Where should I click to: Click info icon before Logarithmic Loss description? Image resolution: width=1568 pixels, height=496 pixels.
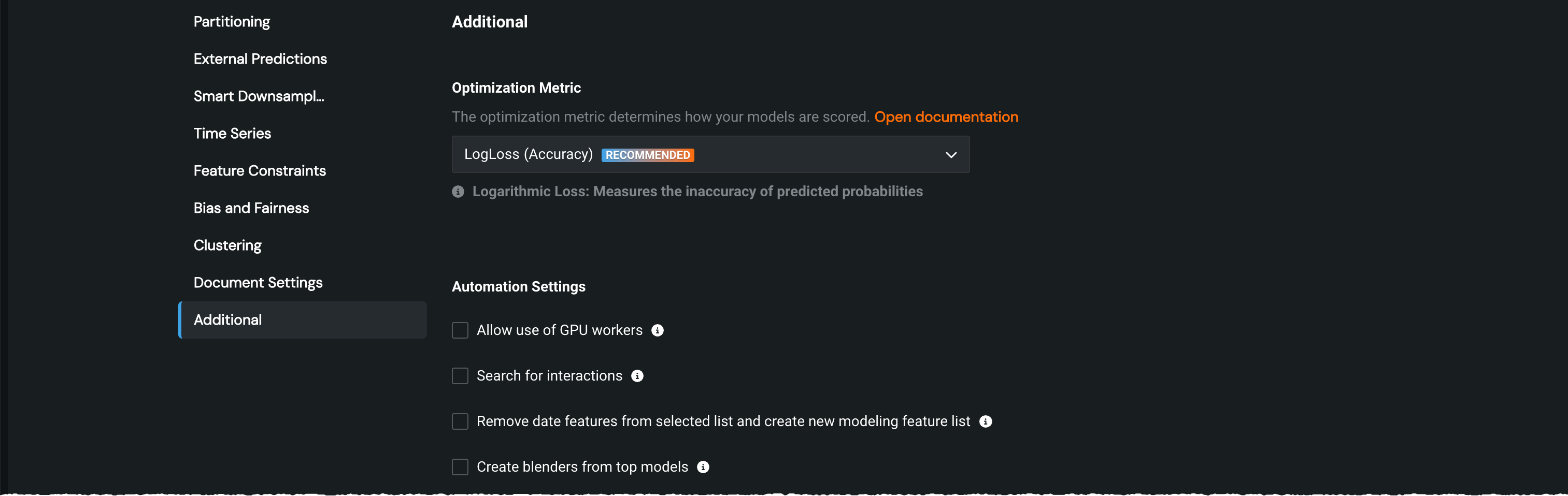(459, 192)
